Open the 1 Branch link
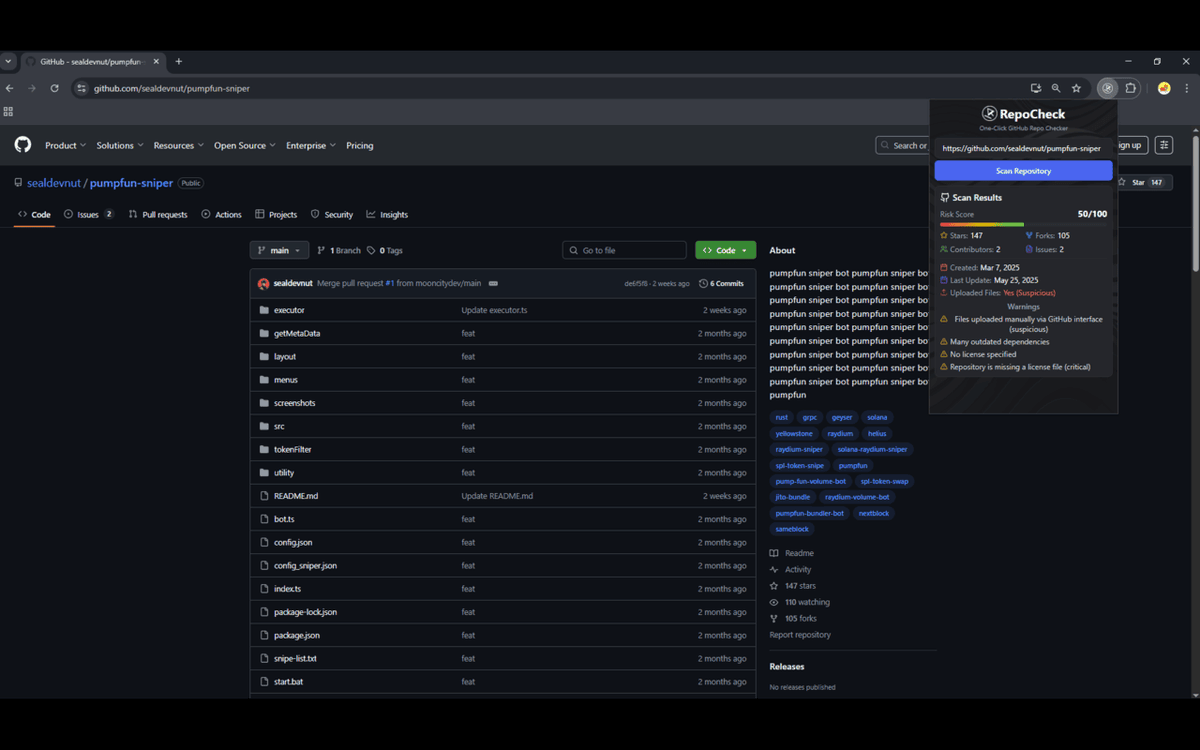This screenshot has height=750, width=1200. [x=339, y=250]
